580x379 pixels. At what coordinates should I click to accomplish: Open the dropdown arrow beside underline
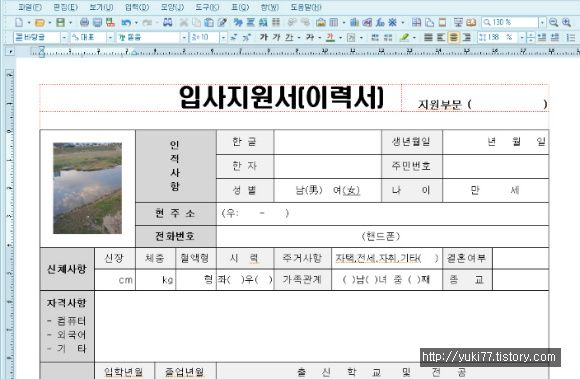(299, 37)
